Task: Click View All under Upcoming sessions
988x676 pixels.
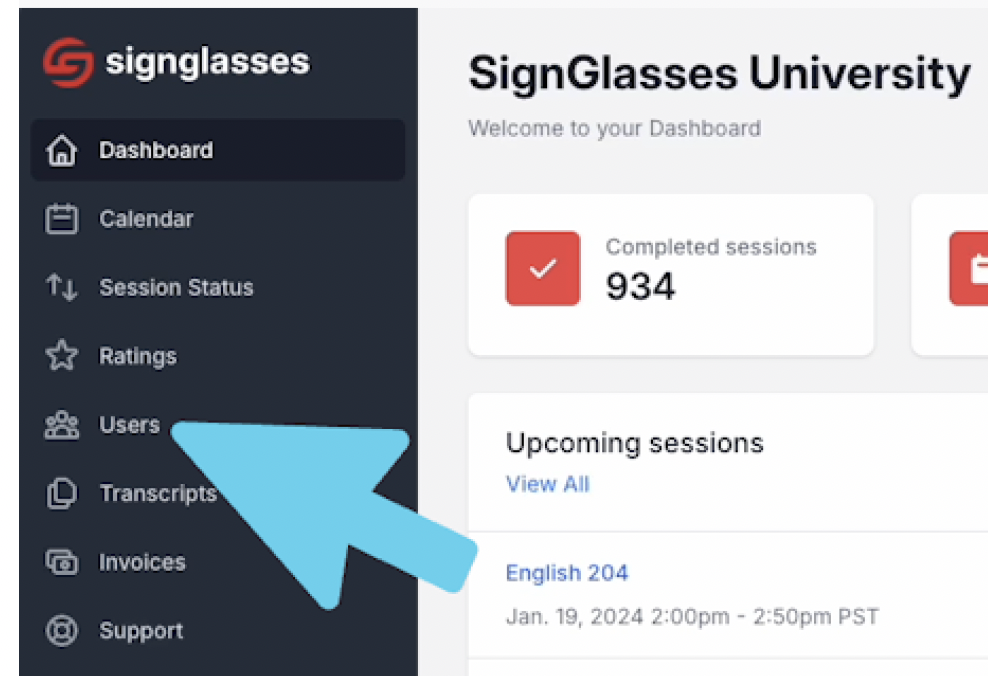Action: (x=548, y=484)
